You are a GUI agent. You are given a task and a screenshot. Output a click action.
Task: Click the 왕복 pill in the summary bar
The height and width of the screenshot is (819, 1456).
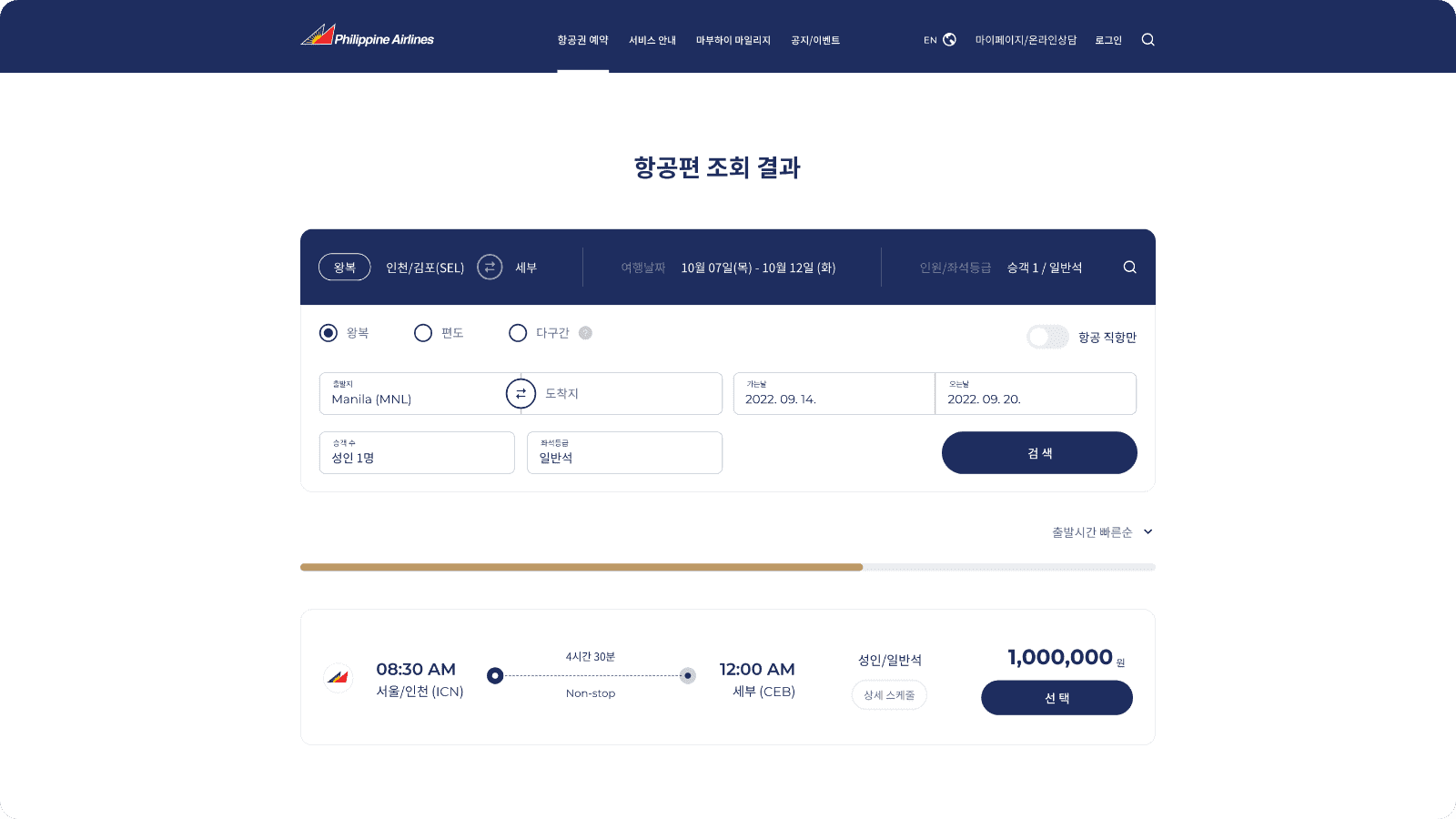click(x=345, y=267)
